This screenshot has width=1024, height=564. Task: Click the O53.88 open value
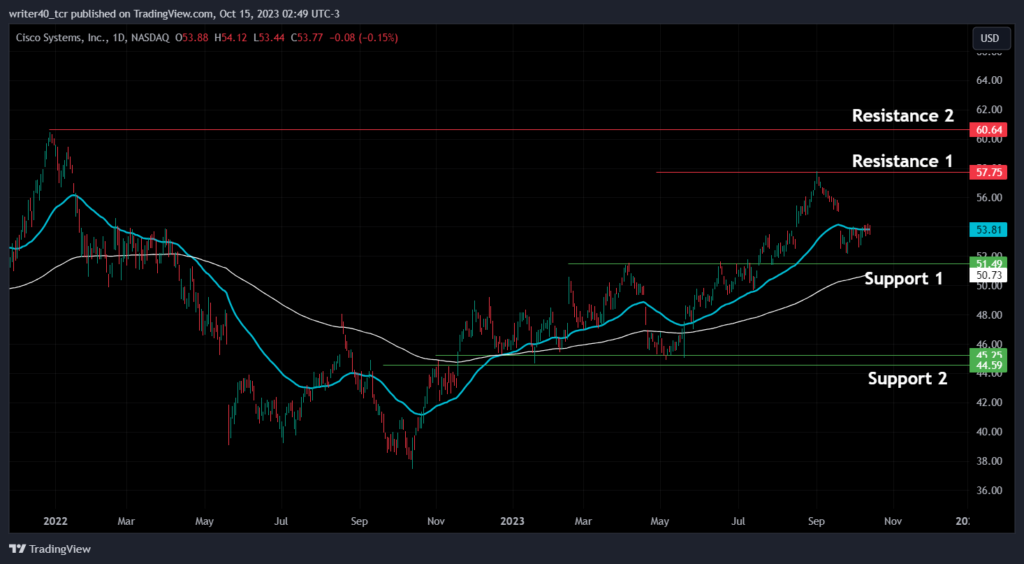click(x=192, y=38)
